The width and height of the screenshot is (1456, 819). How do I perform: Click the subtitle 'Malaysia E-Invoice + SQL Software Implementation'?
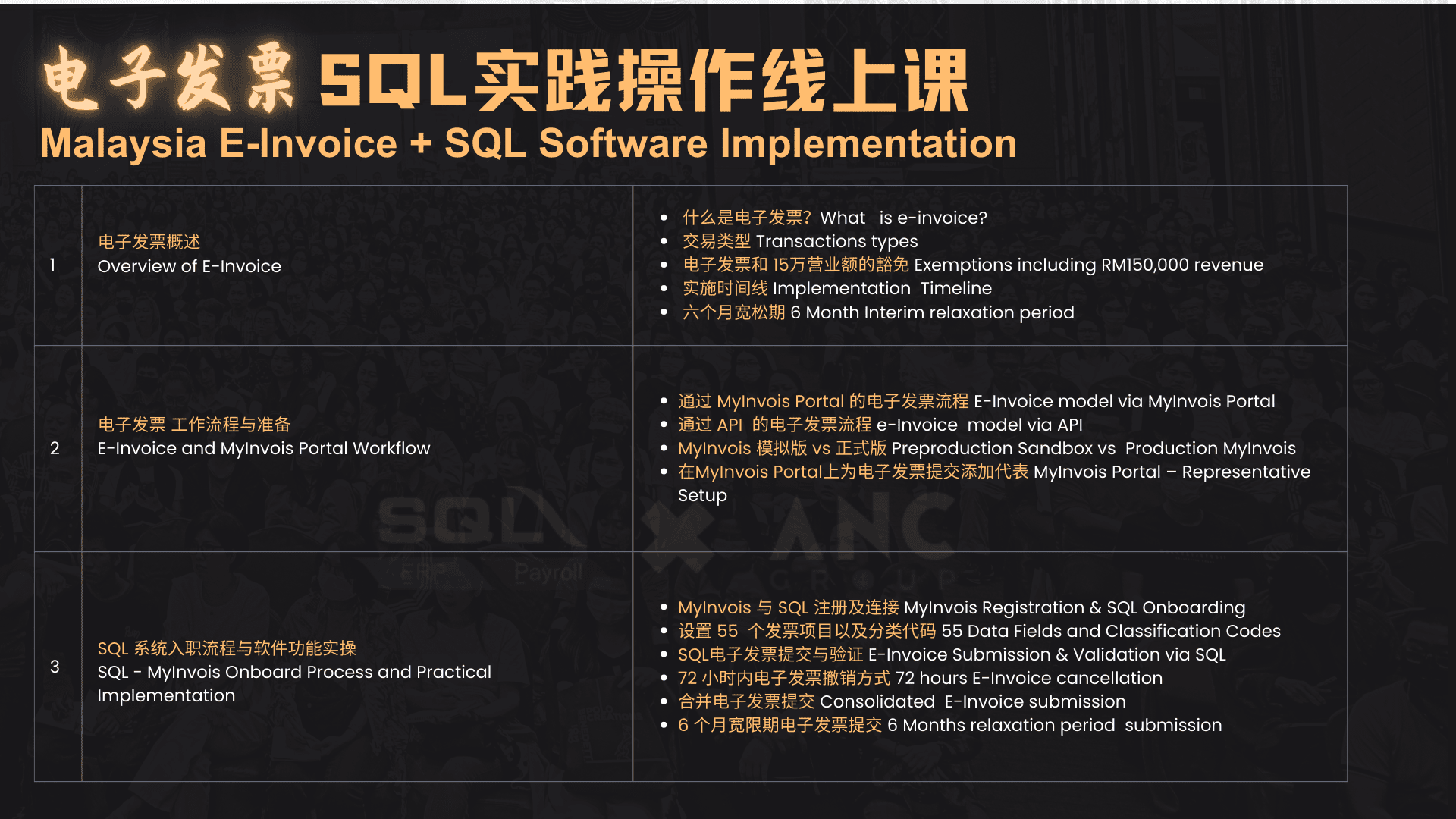(x=529, y=143)
